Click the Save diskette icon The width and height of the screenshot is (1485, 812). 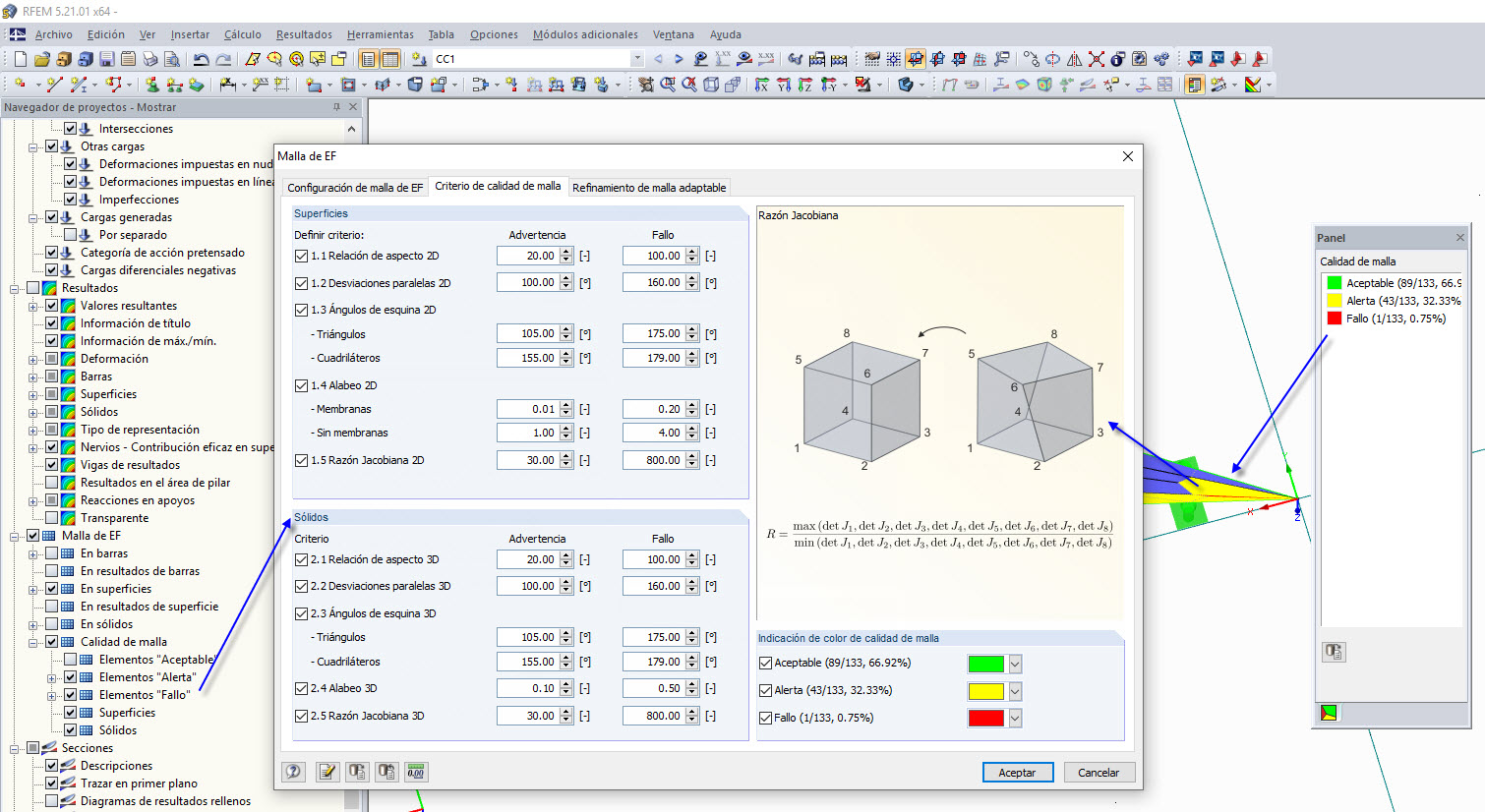(106, 59)
